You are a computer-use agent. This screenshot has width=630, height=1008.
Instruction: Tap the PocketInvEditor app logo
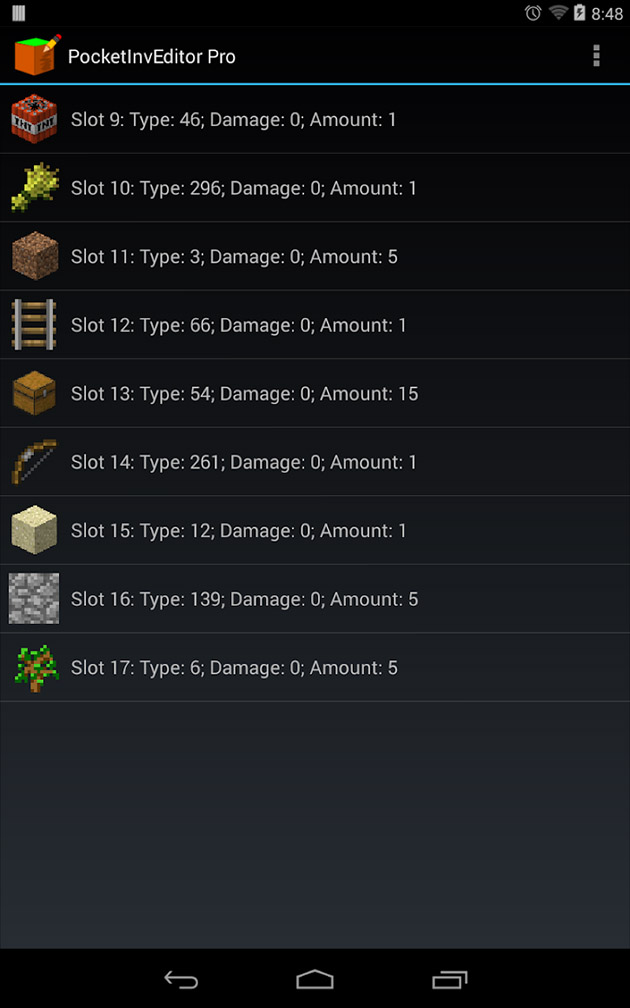click(x=36, y=56)
